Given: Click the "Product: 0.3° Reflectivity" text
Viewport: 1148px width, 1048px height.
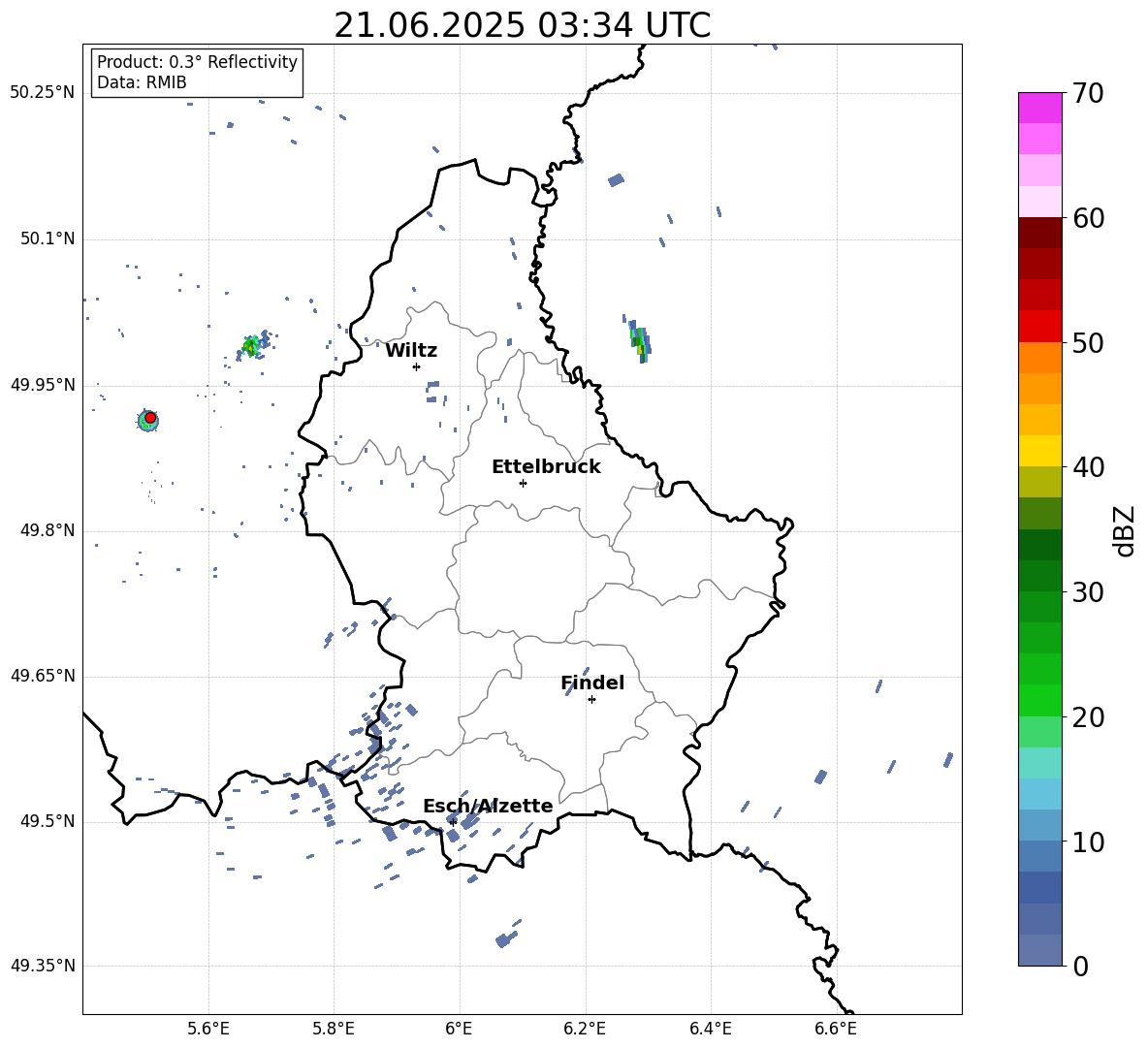Looking at the screenshot, I should [197, 62].
